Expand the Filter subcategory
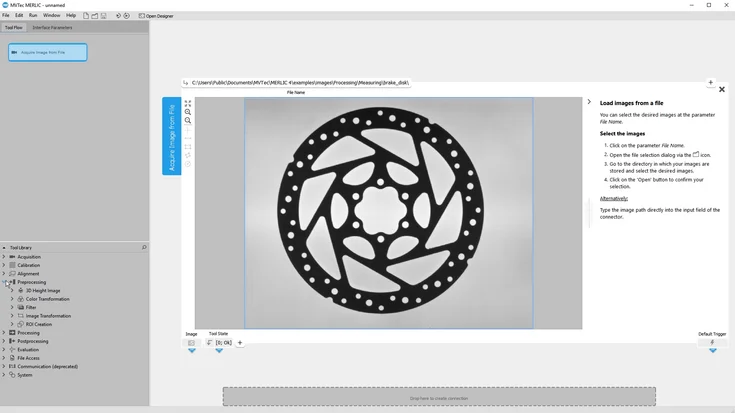 pos(12,307)
